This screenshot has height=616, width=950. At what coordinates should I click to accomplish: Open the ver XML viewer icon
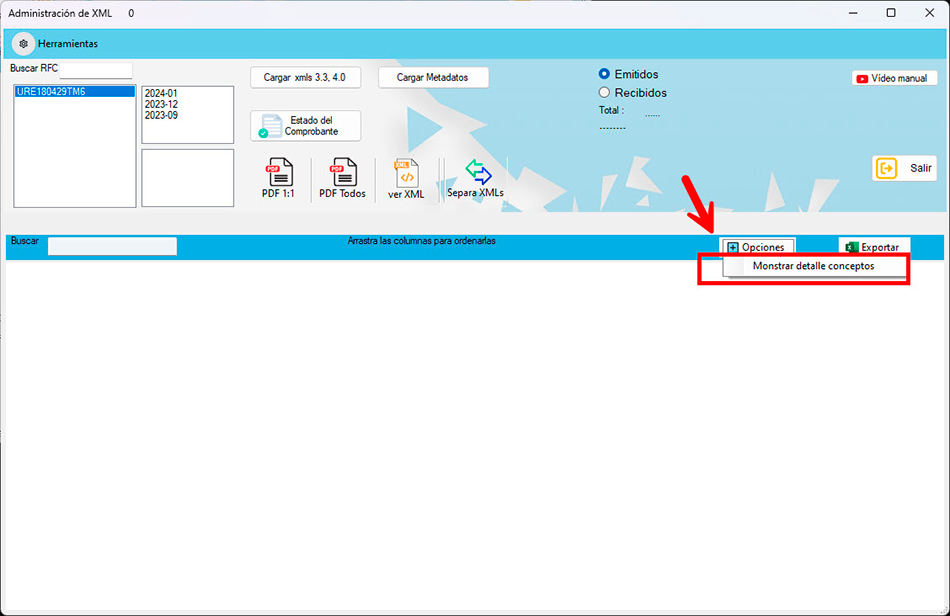click(406, 173)
